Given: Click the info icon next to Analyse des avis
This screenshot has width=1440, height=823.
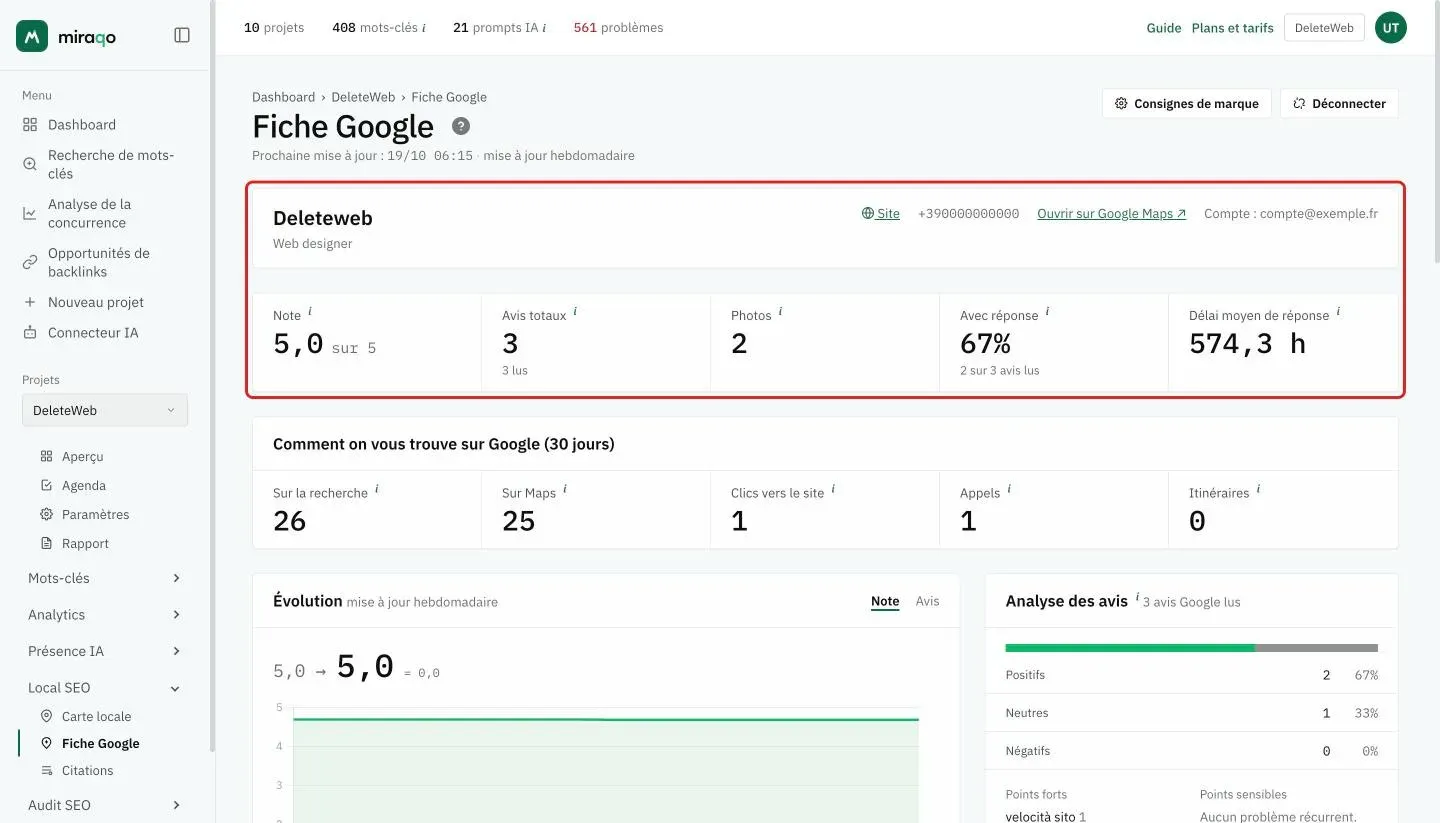Looking at the screenshot, I should pos(1137,598).
